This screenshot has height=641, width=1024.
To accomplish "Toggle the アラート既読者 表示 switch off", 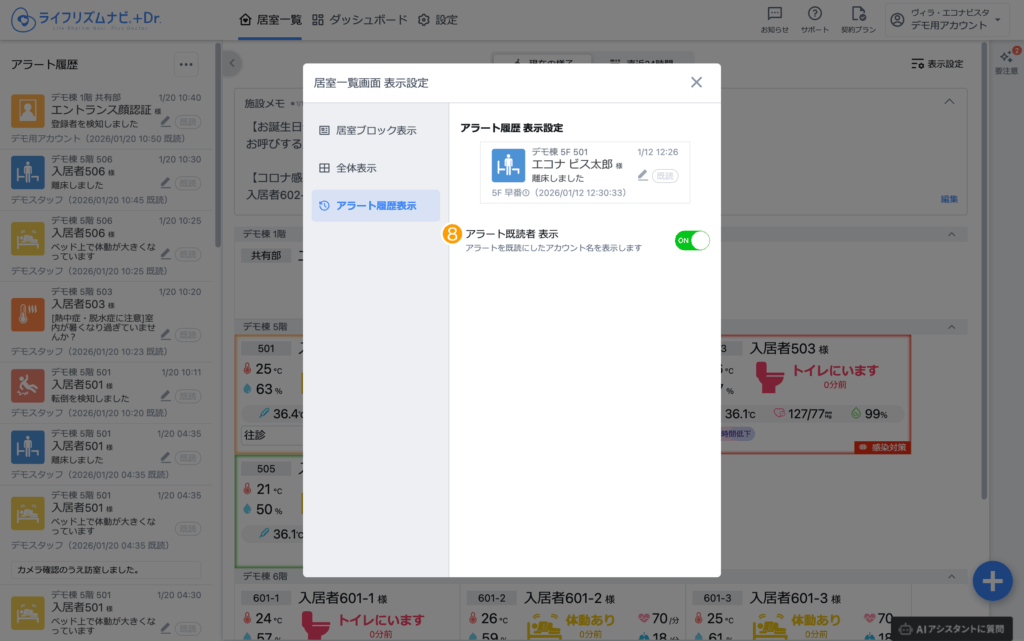I will tap(692, 240).
